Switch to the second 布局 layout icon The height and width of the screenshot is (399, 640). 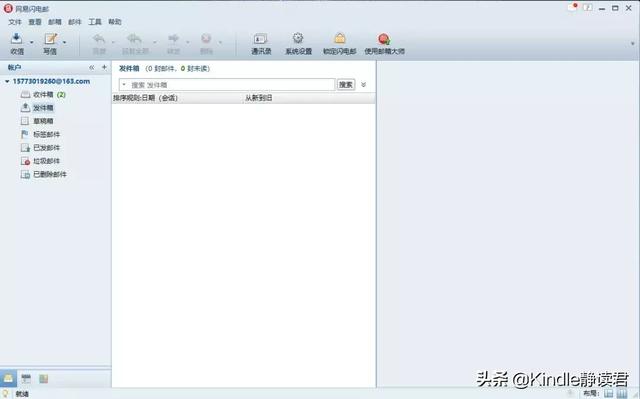[621, 393]
